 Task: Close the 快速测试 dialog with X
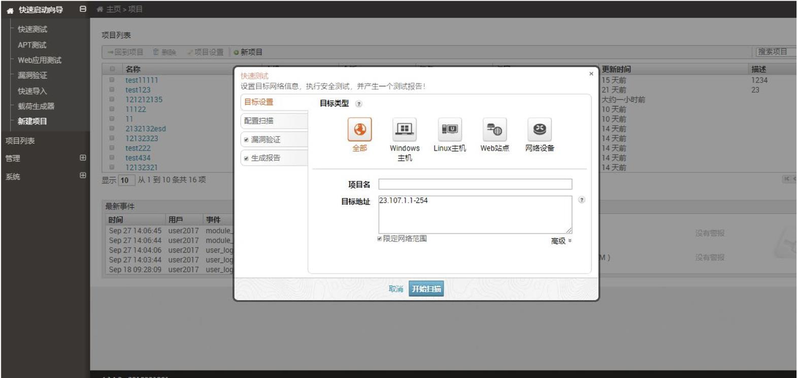tap(591, 74)
